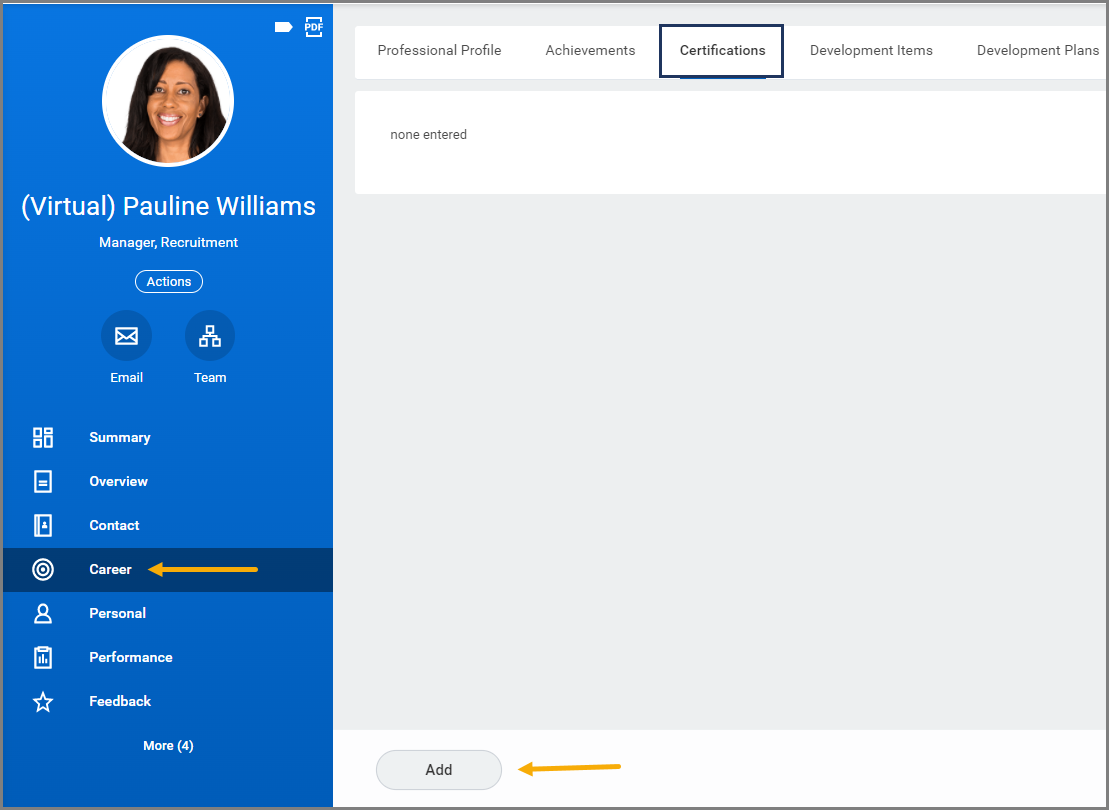This screenshot has height=810, width=1109.
Task: Click the Summary dashboard icon
Action: (43, 437)
